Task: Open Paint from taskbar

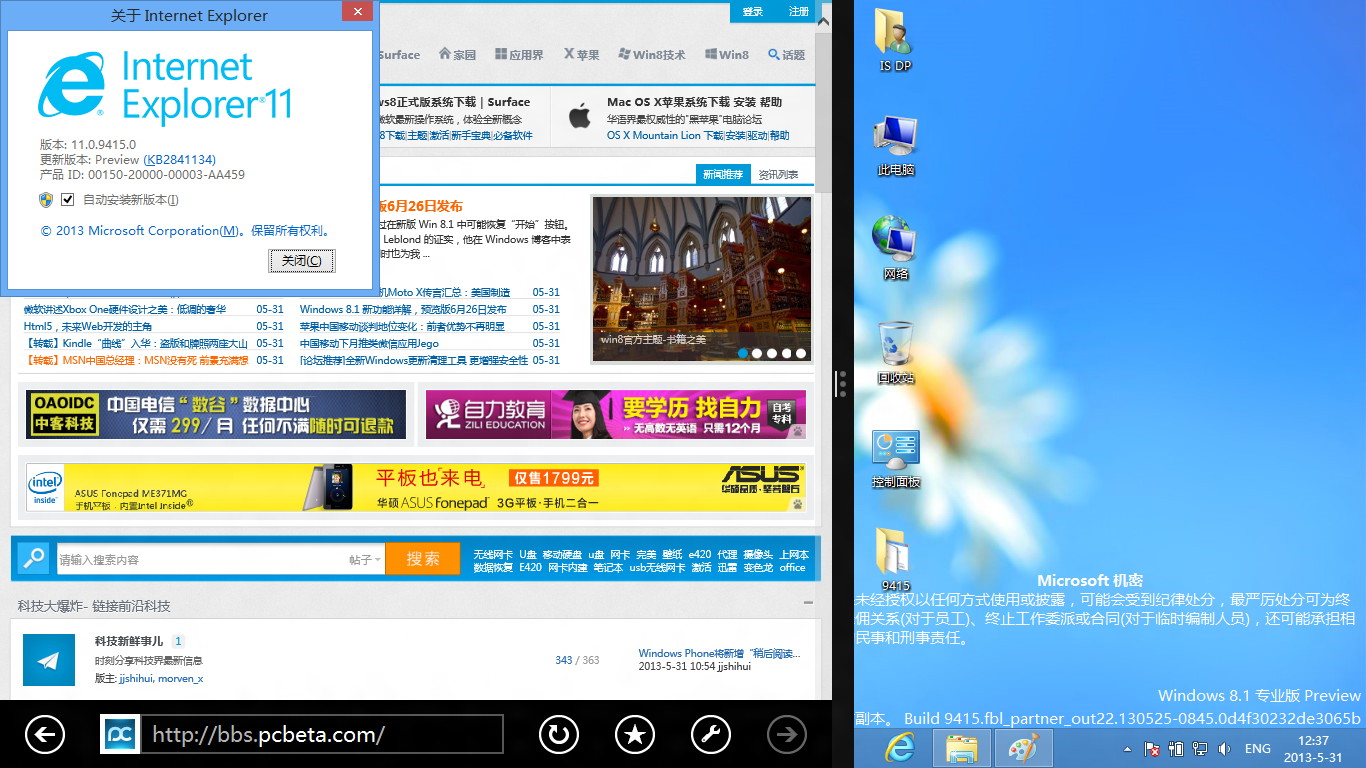Action: click(1023, 748)
